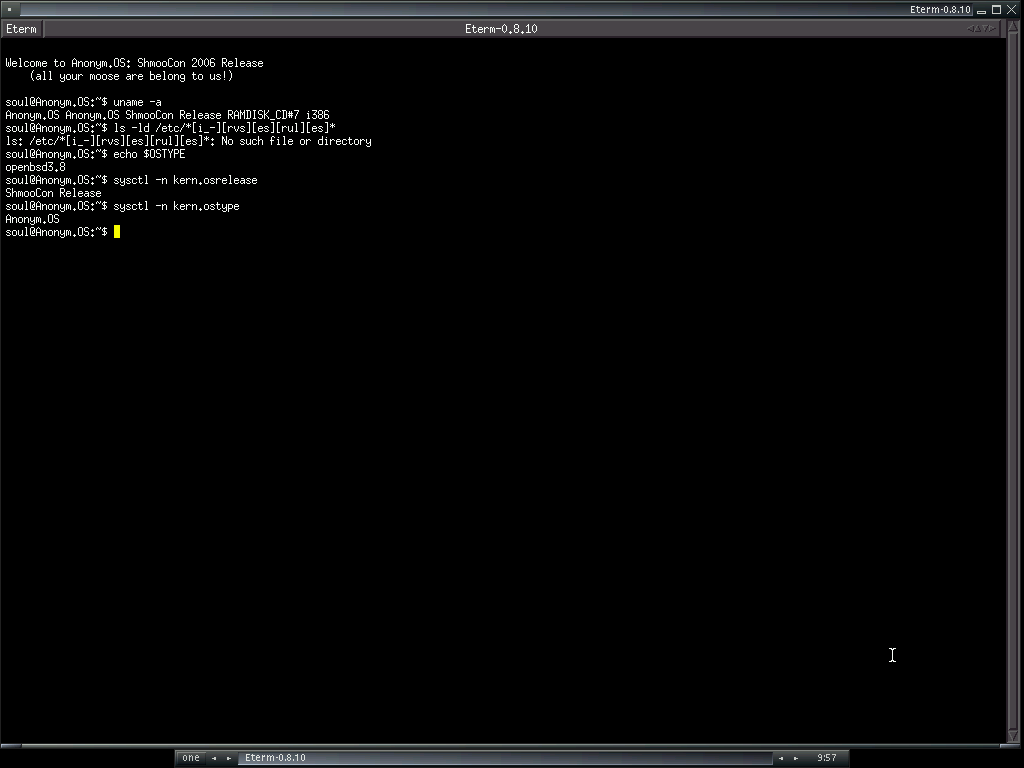Image resolution: width=1024 pixels, height=768 pixels.
Task: Close the Eterm-0.8.10 window
Action: click(1012, 9)
